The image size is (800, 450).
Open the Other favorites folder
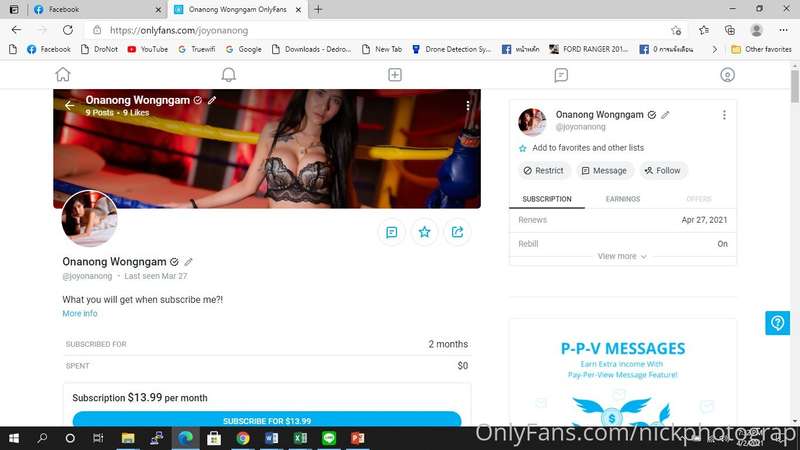coord(761,49)
